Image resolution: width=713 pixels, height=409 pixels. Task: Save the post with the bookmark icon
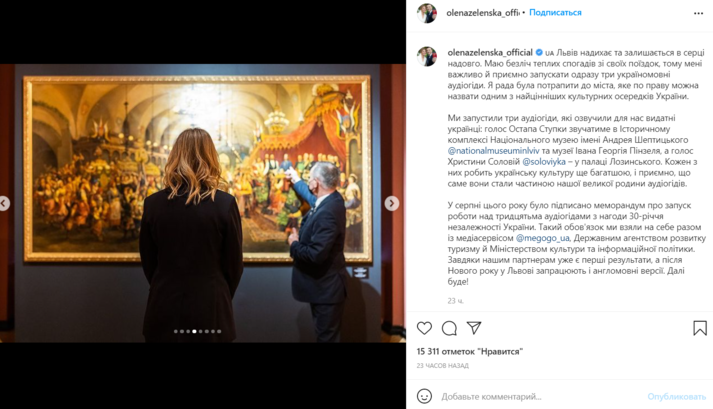pyautogui.click(x=700, y=328)
